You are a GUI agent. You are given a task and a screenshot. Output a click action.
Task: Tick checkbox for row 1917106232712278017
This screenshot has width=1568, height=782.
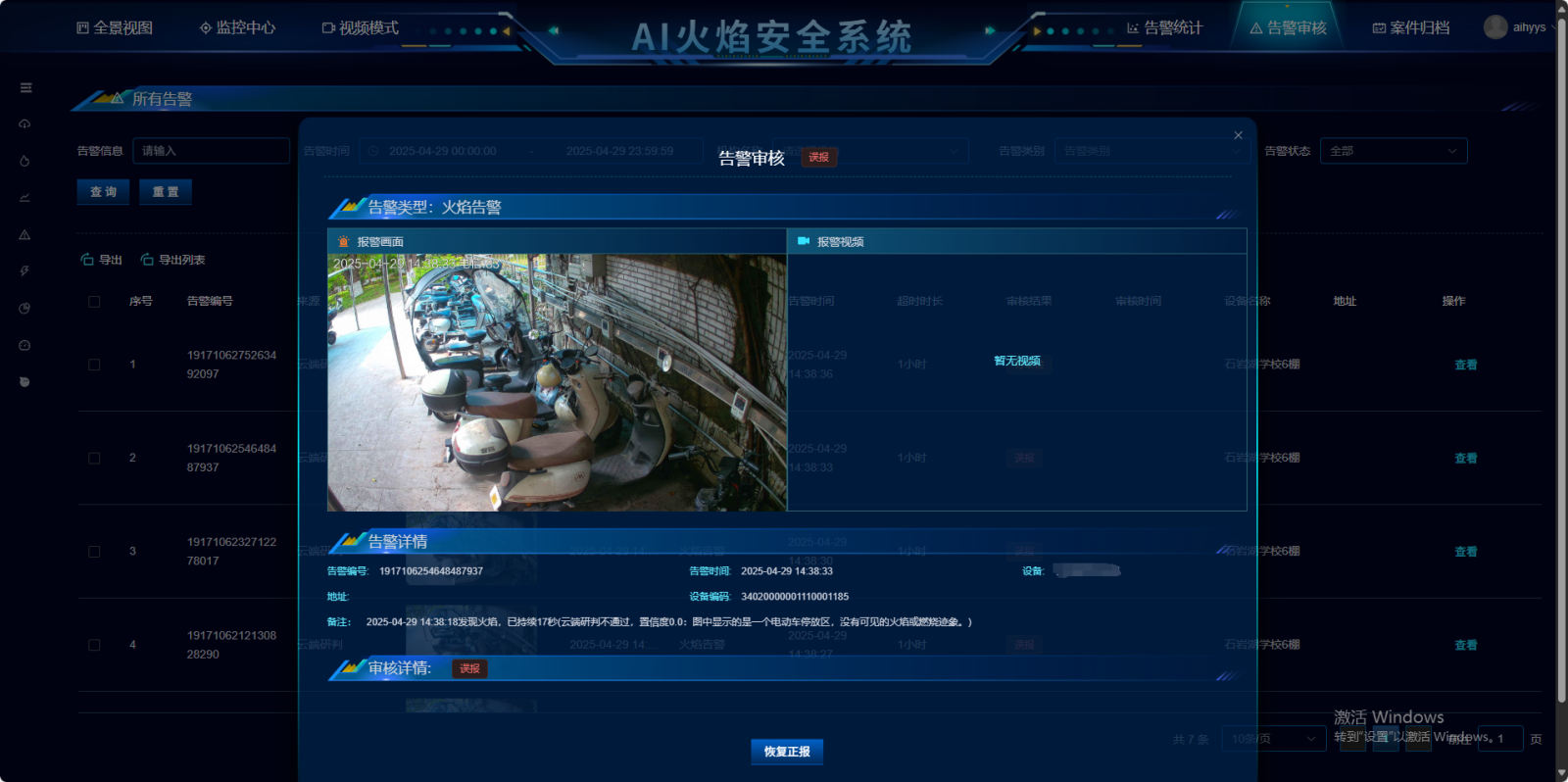pos(94,552)
